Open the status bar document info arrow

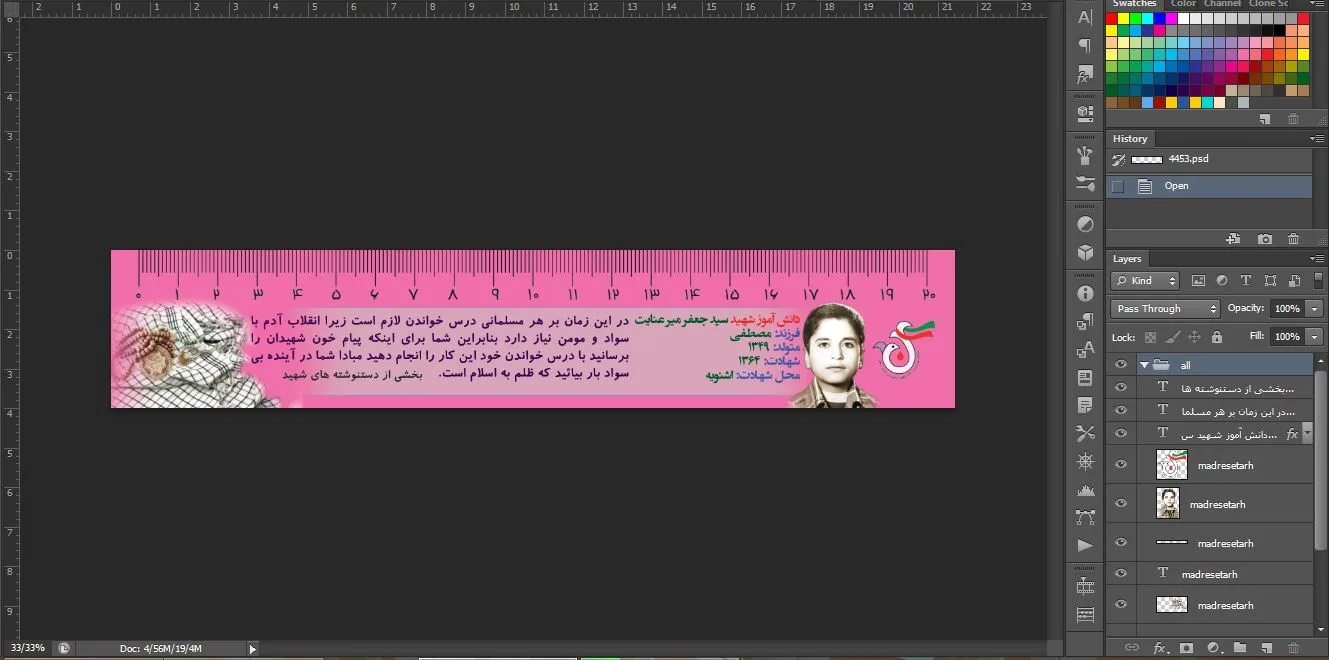(252, 649)
